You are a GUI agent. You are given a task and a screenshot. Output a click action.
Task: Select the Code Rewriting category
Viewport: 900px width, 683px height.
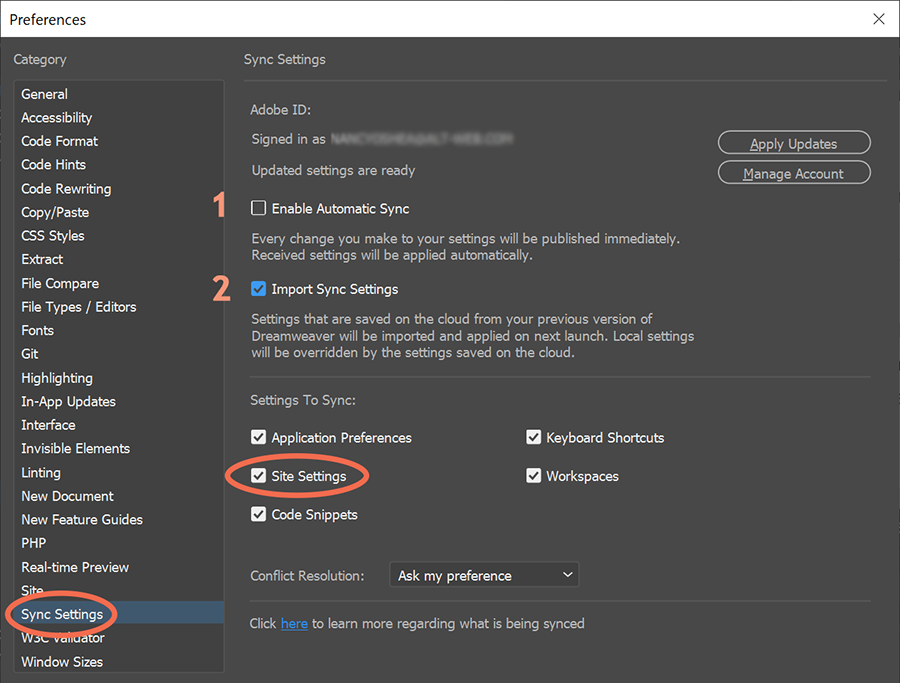click(x=119, y=189)
